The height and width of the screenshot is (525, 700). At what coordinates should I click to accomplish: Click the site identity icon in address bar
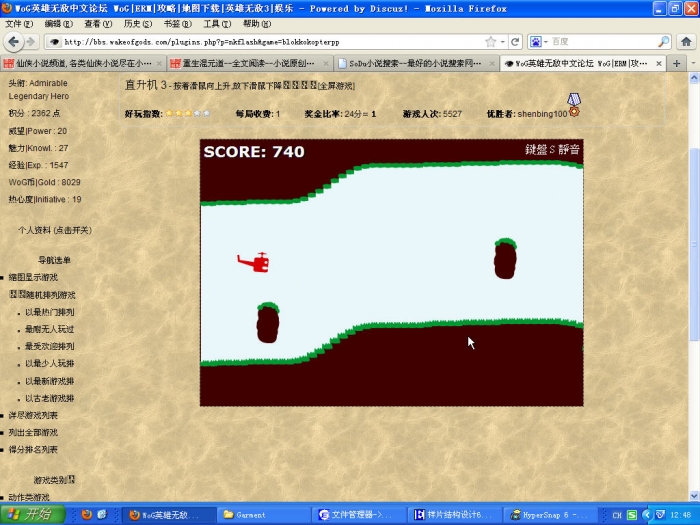pyautogui.click(x=54, y=42)
